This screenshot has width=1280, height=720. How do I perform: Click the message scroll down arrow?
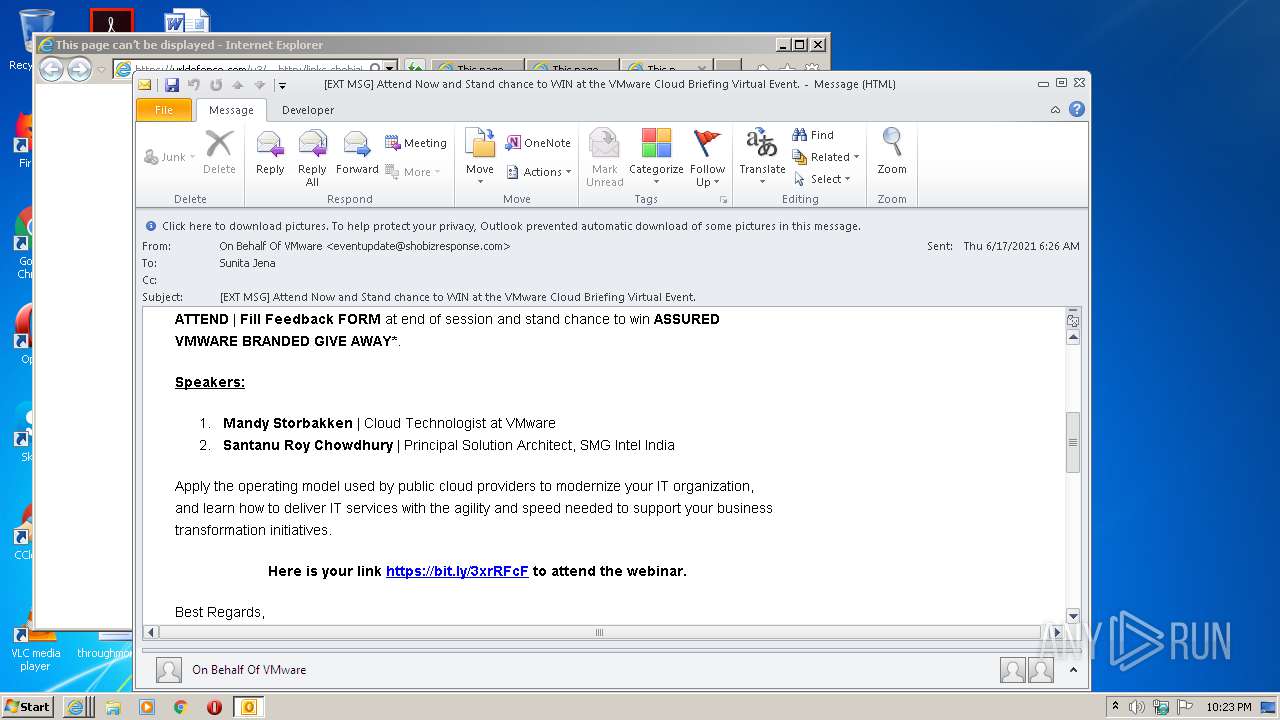(1073, 616)
